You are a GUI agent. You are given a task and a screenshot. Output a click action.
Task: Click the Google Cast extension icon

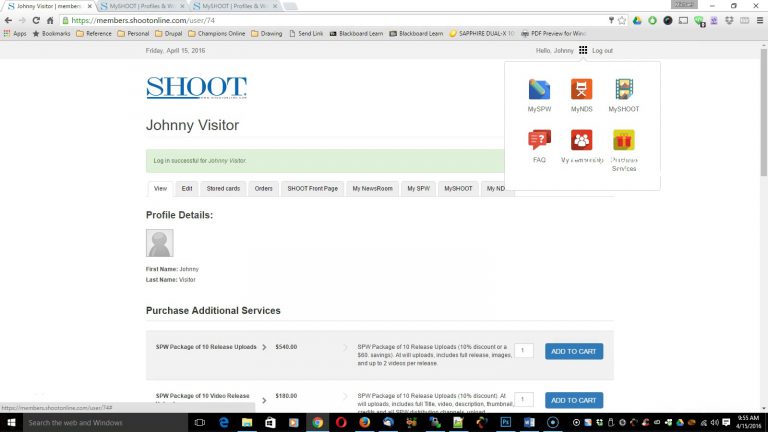[683, 21]
